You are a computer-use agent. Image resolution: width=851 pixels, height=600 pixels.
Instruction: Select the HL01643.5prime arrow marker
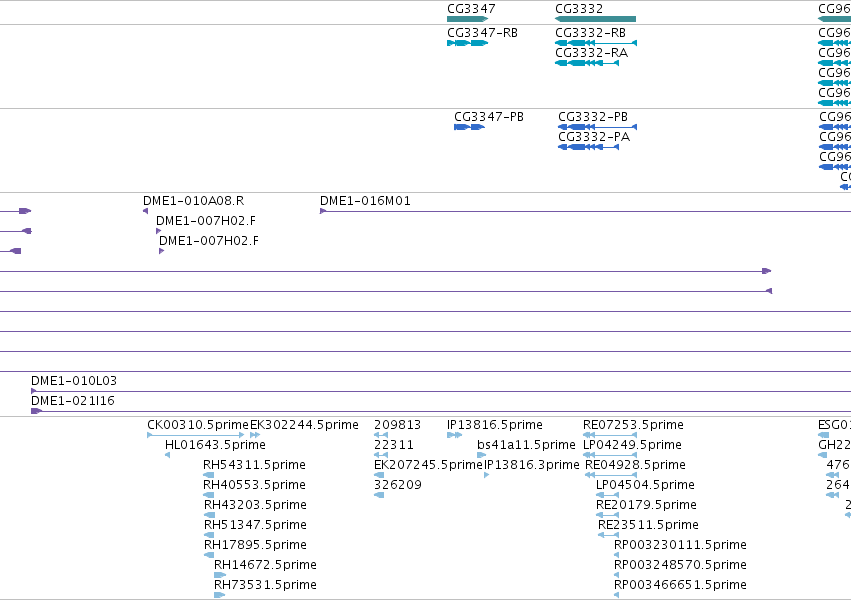[167, 455]
